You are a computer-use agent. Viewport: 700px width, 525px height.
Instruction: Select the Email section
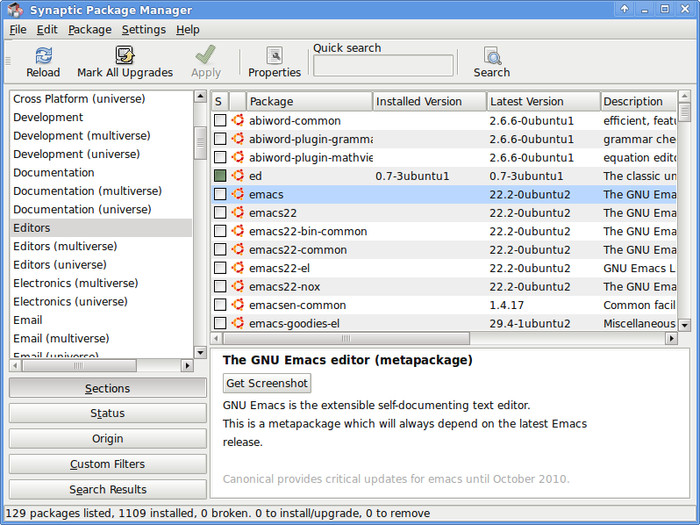click(x=101, y=320)
